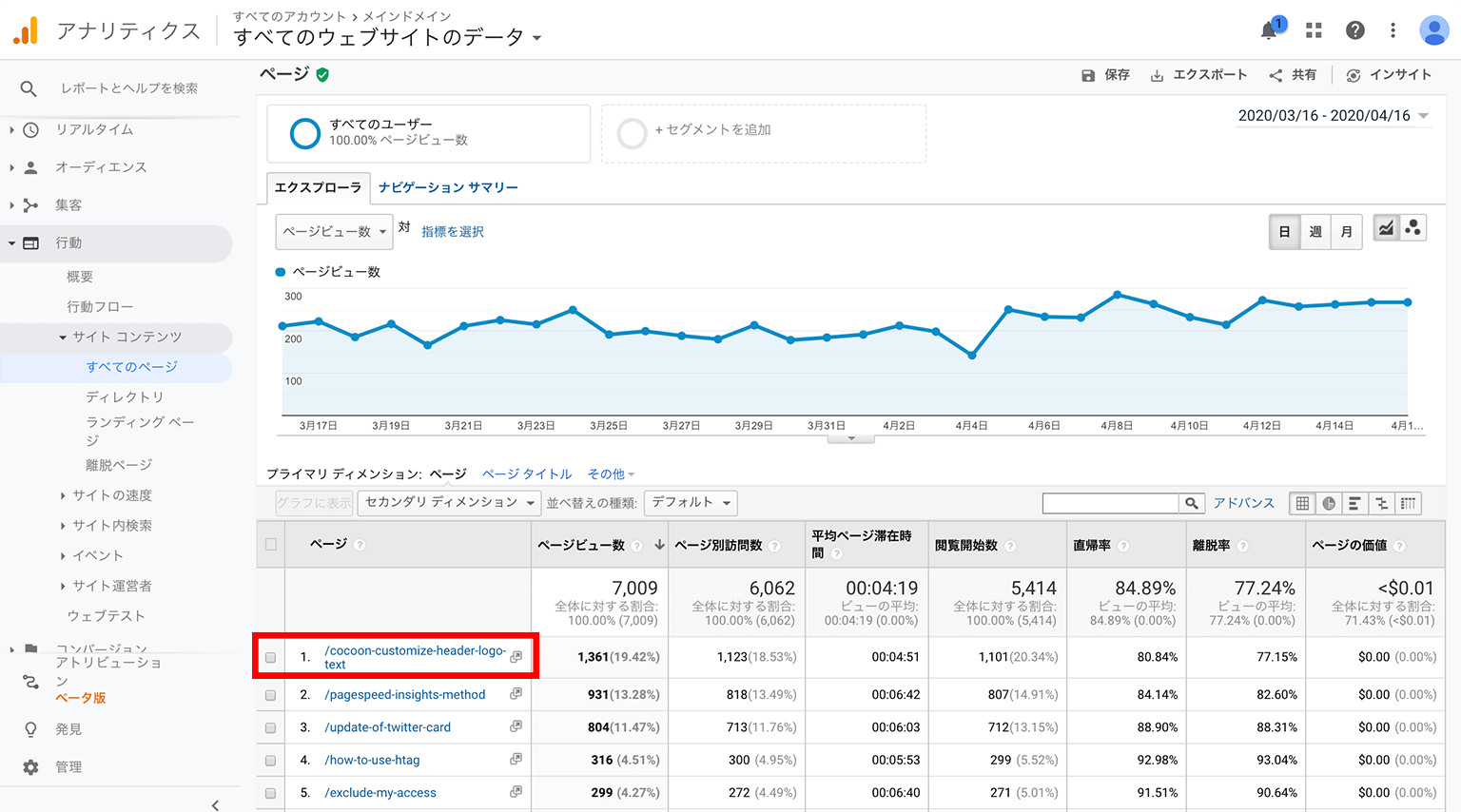1461x812 pixels.
Task: Open the Google apps grid
Action: [1314, 30]
